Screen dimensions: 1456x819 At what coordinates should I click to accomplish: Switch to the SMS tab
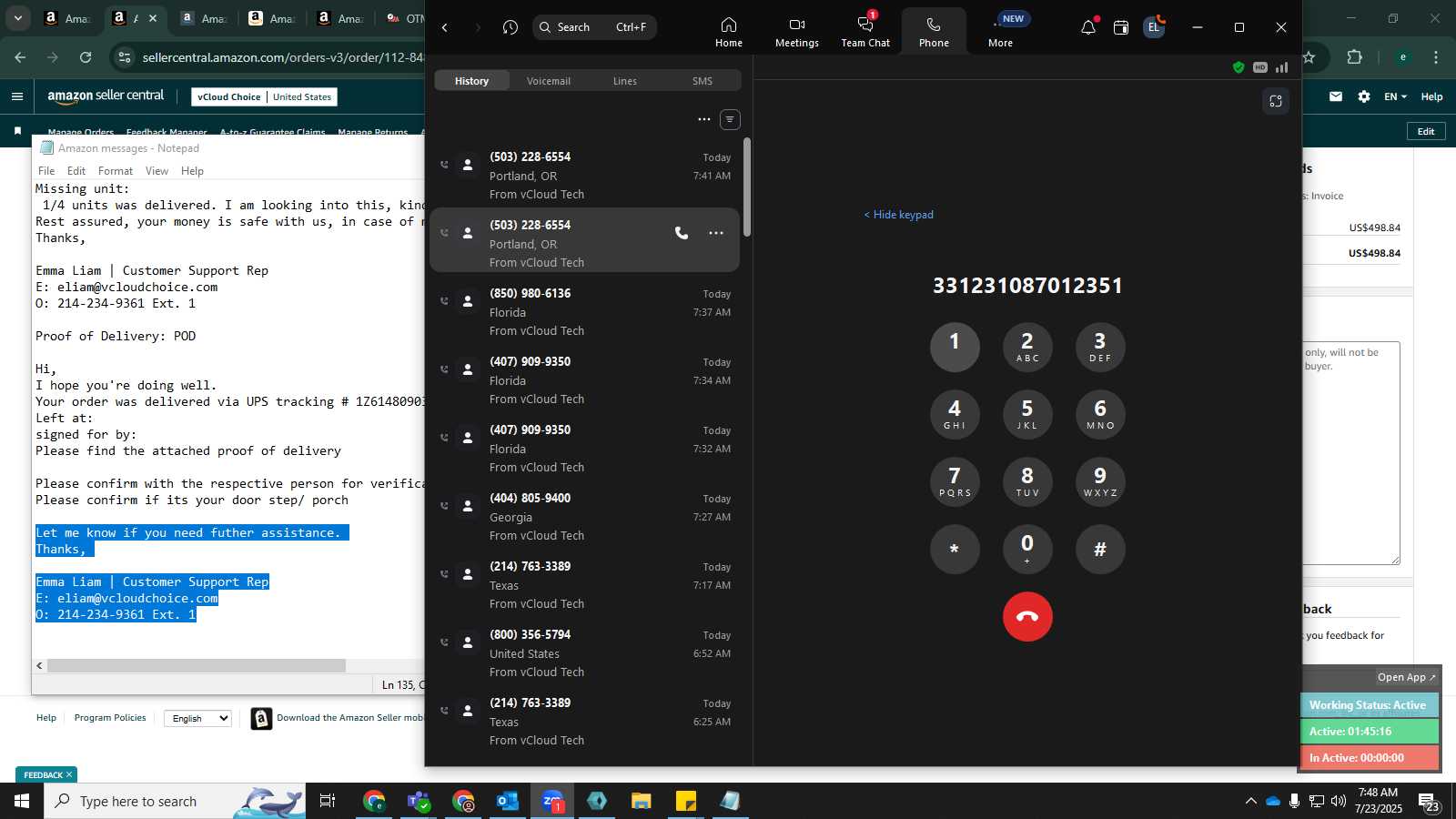pyautogui.click(x=703, y=81)
